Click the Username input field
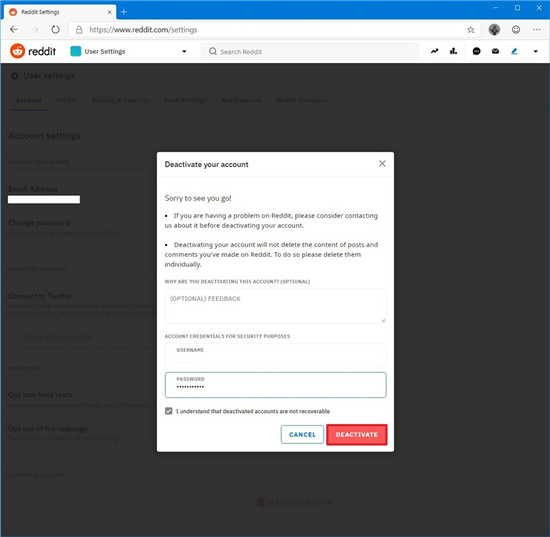 point(275,355)
